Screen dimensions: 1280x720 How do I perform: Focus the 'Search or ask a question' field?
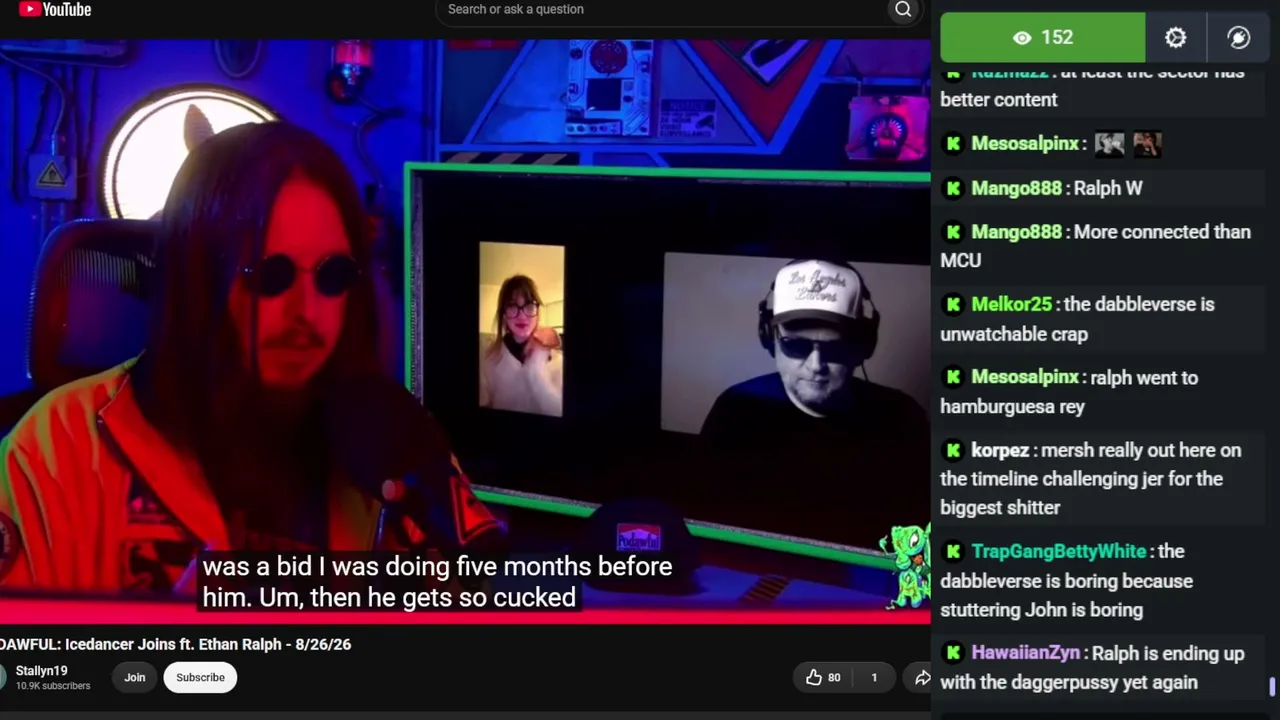pos(661,9)
